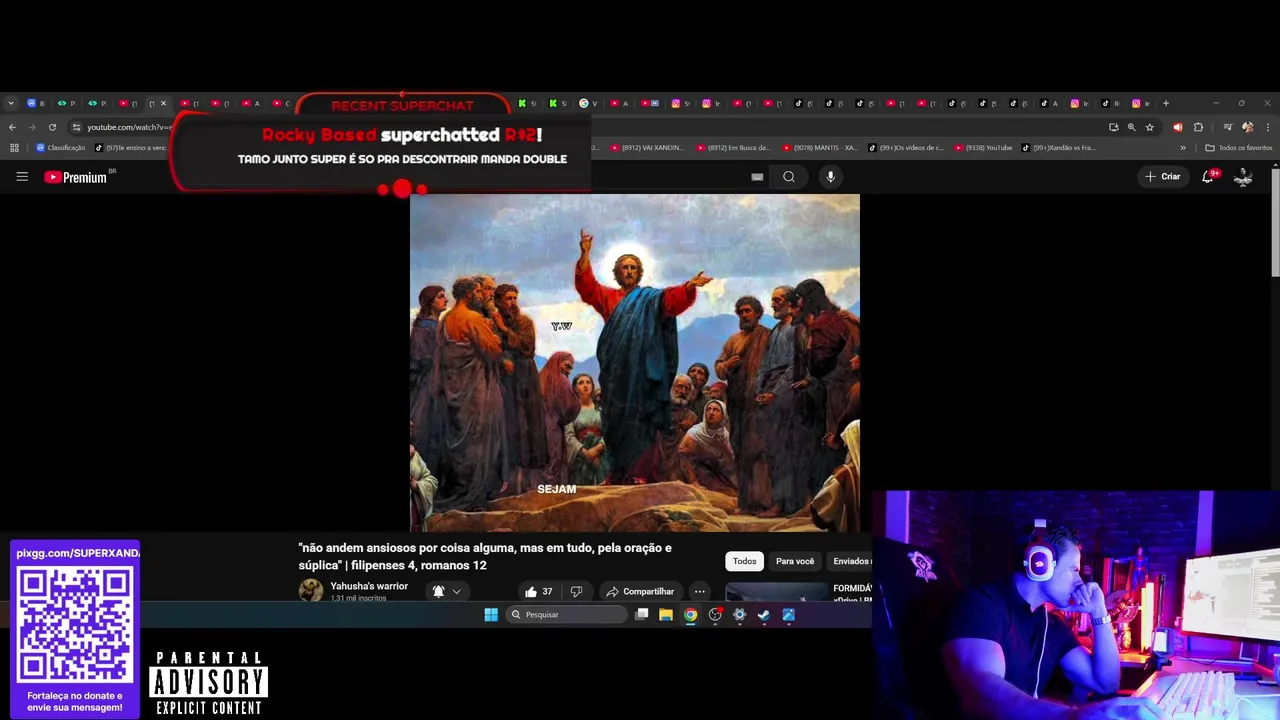
Task: Open Chrome extensions puzzle icon
Action: click(1198, 127)
